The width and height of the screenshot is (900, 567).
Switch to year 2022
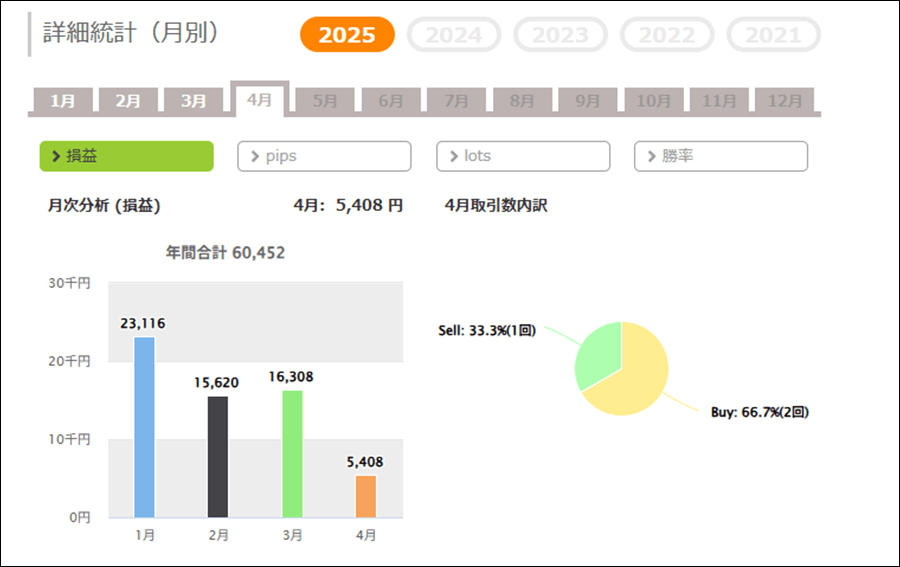(x=667, y=34)
